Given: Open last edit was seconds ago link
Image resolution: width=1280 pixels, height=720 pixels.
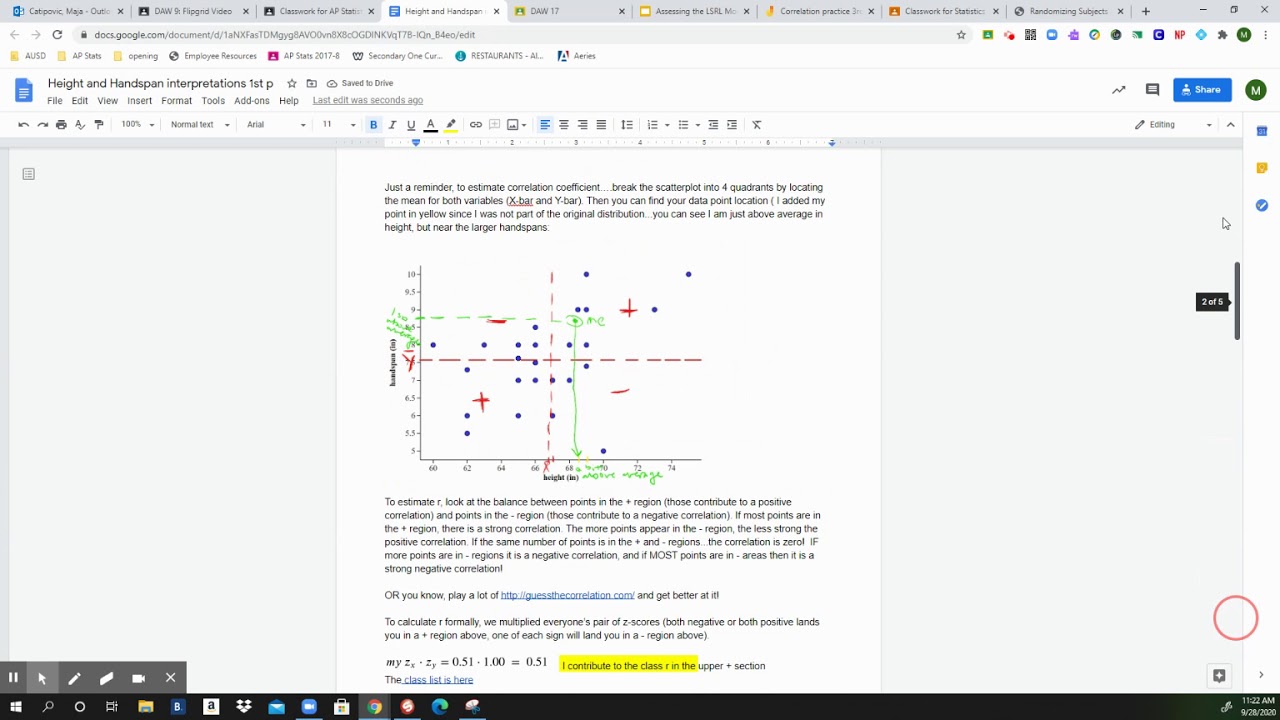Looking at the screenshot, I should (367, 100).
